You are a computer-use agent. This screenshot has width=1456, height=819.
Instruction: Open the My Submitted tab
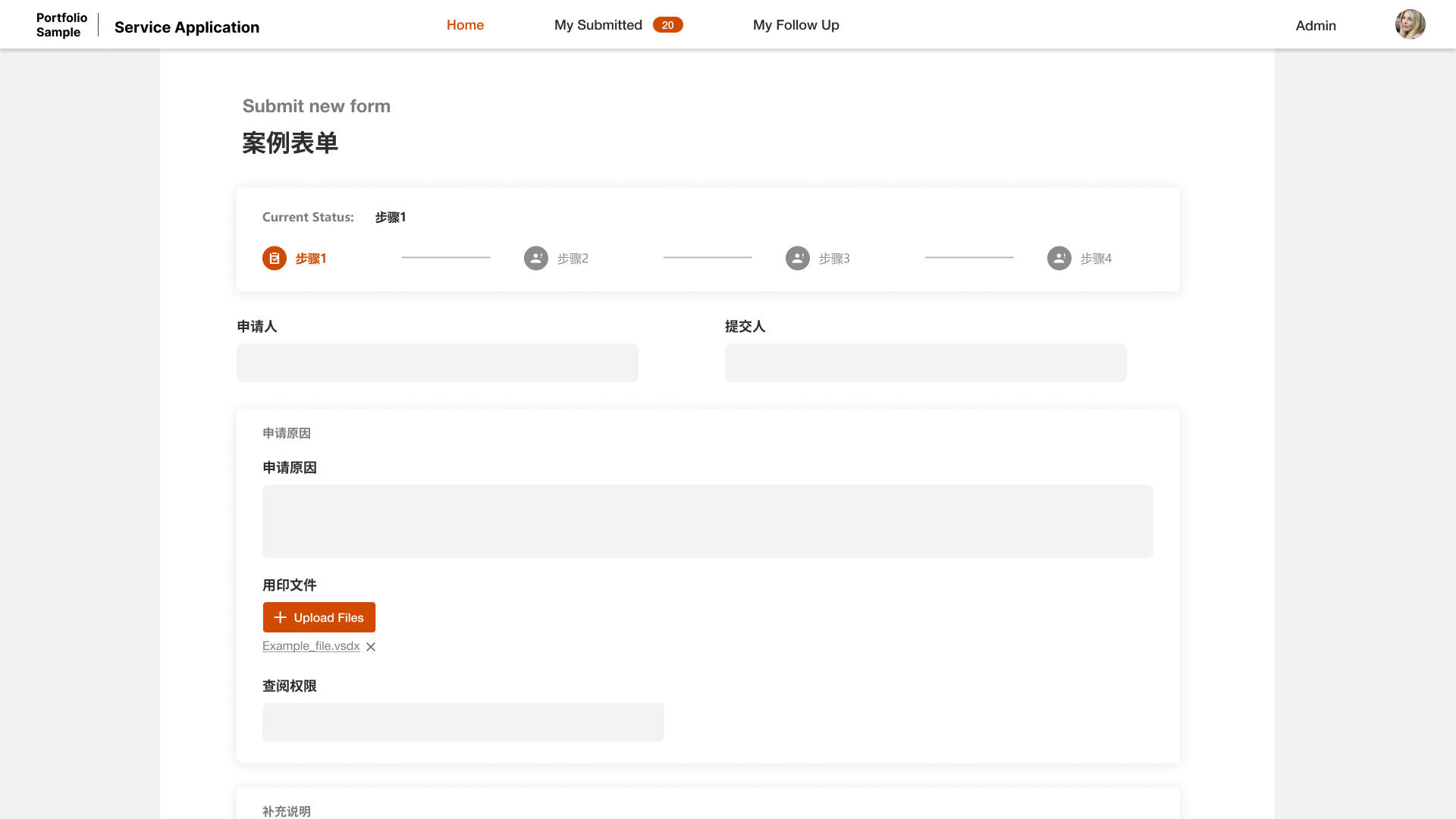pos(598,25)
